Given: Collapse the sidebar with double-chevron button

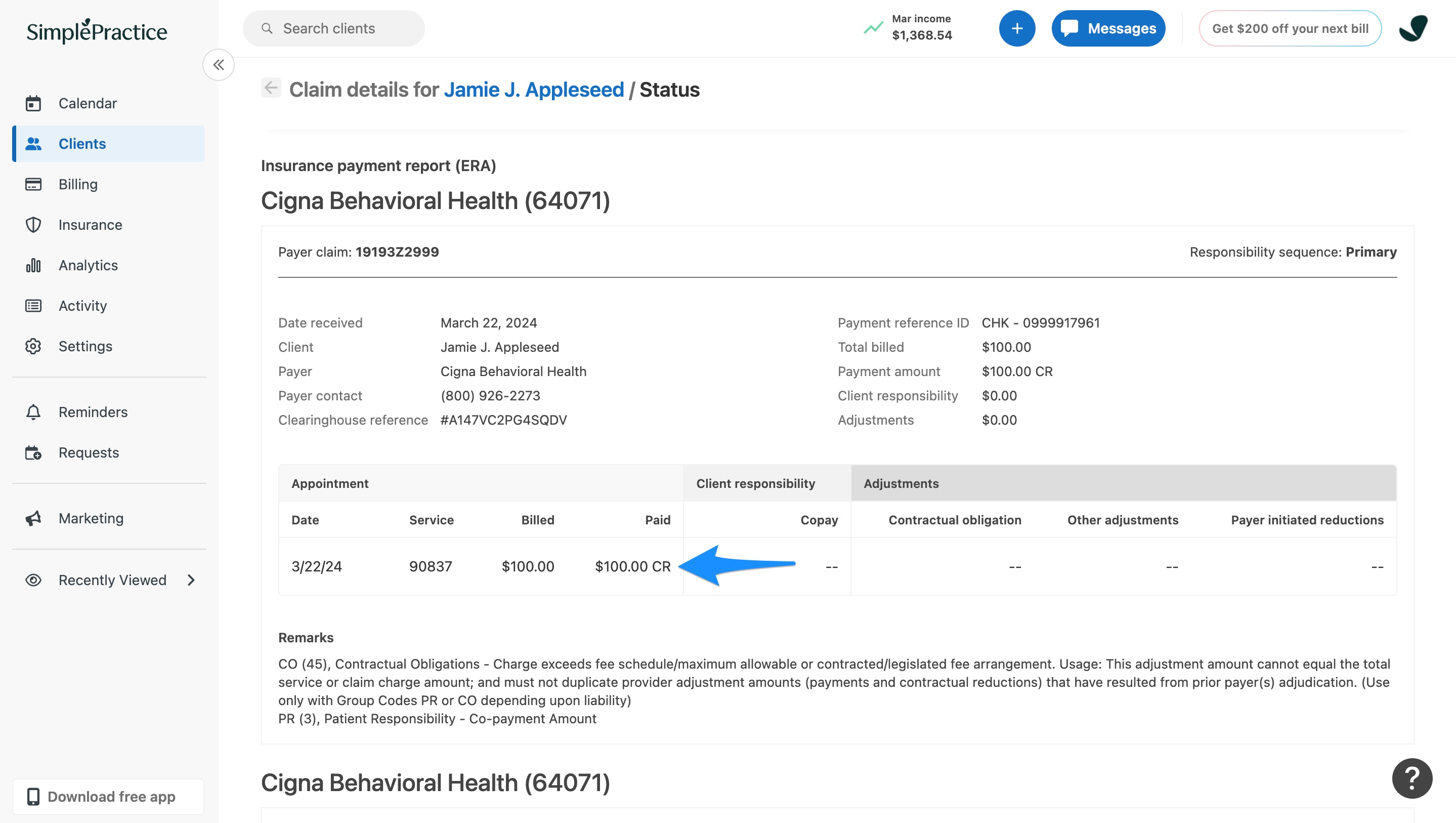Looking at the screenshot, I should coord(219,65).
